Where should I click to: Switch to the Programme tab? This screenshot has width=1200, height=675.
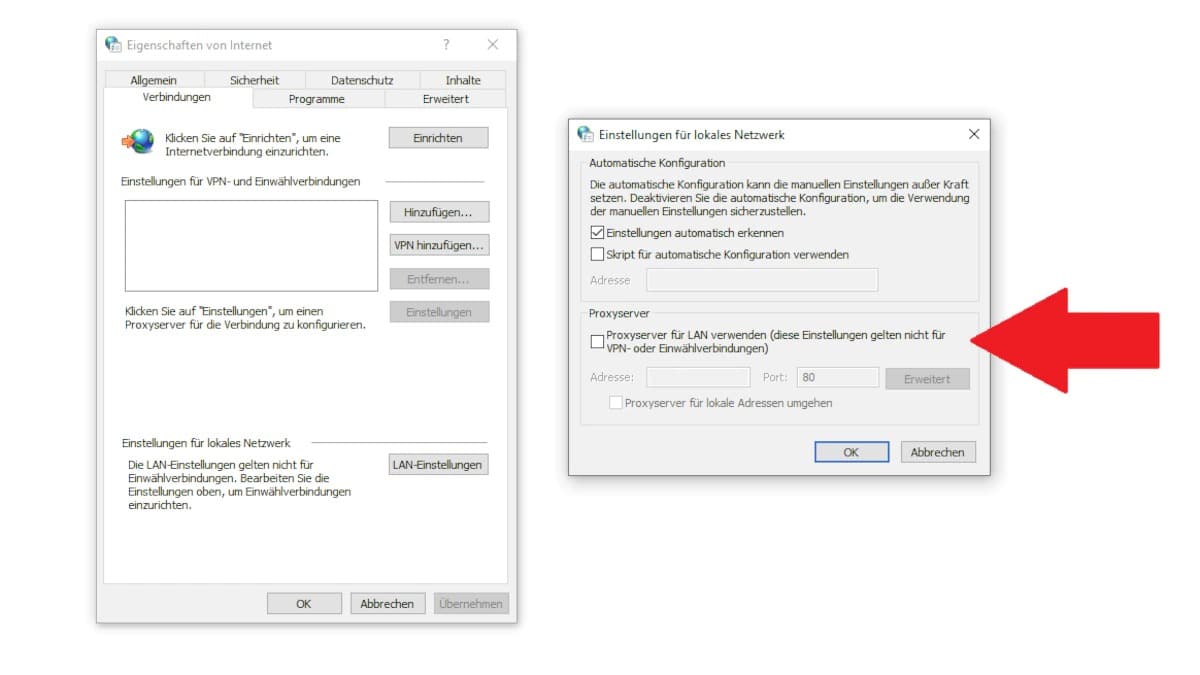(317, 99)
